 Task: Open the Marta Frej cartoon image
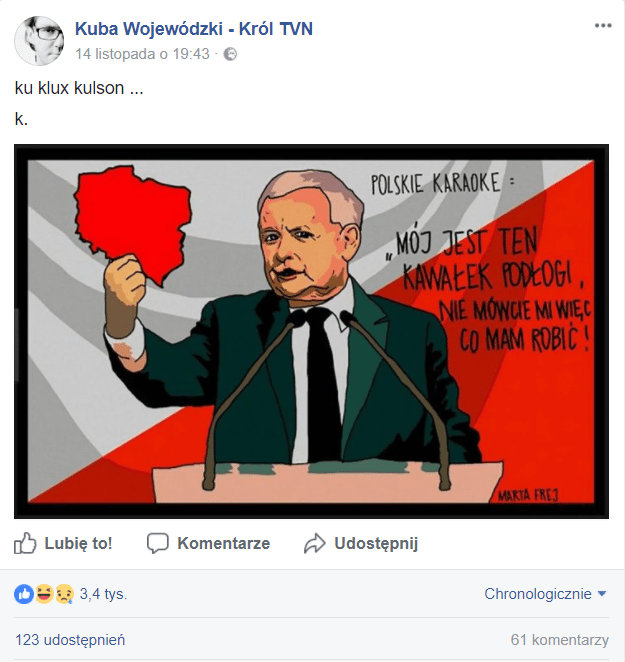coord(311,331)
